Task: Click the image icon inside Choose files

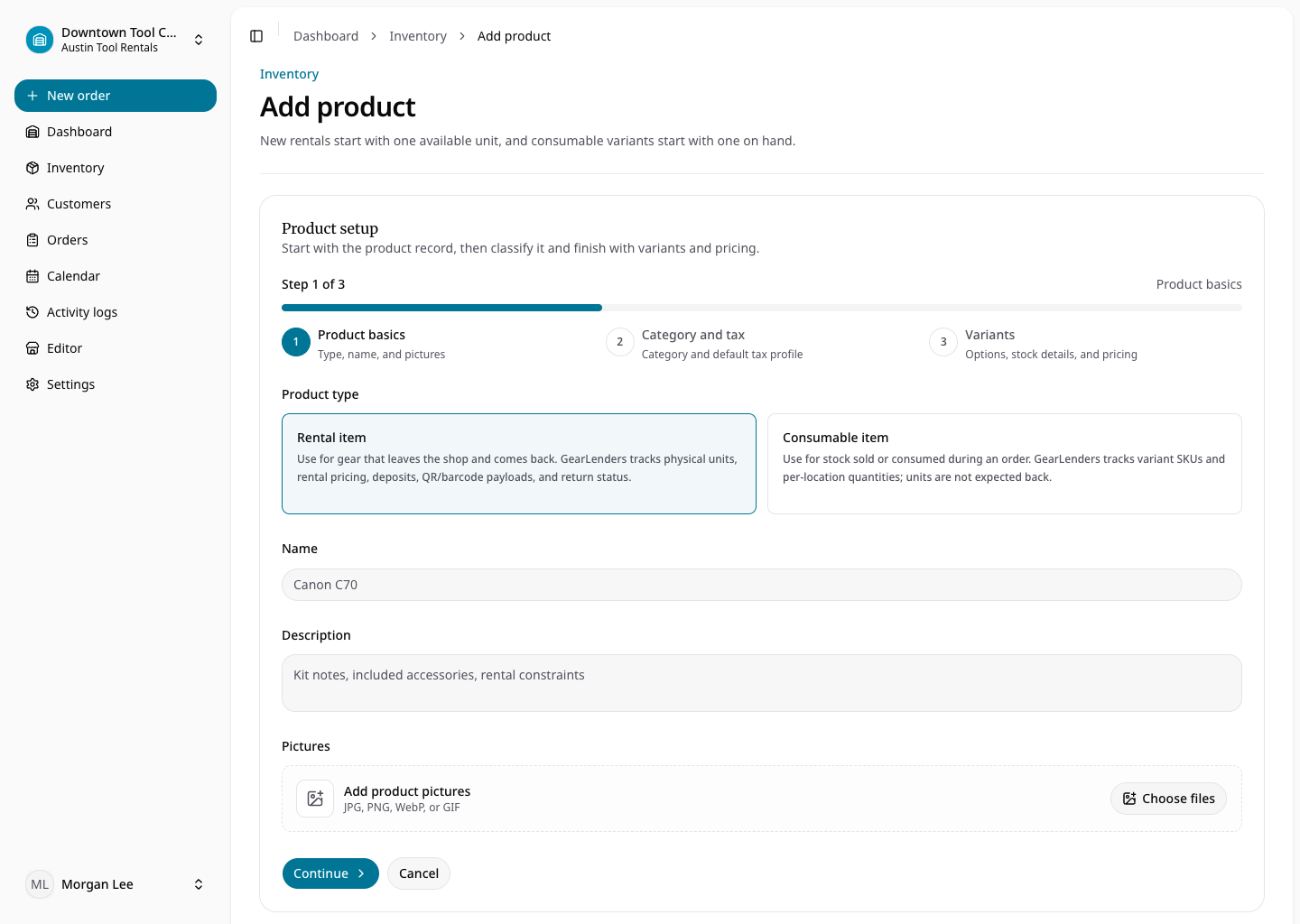Action: 1129,799
